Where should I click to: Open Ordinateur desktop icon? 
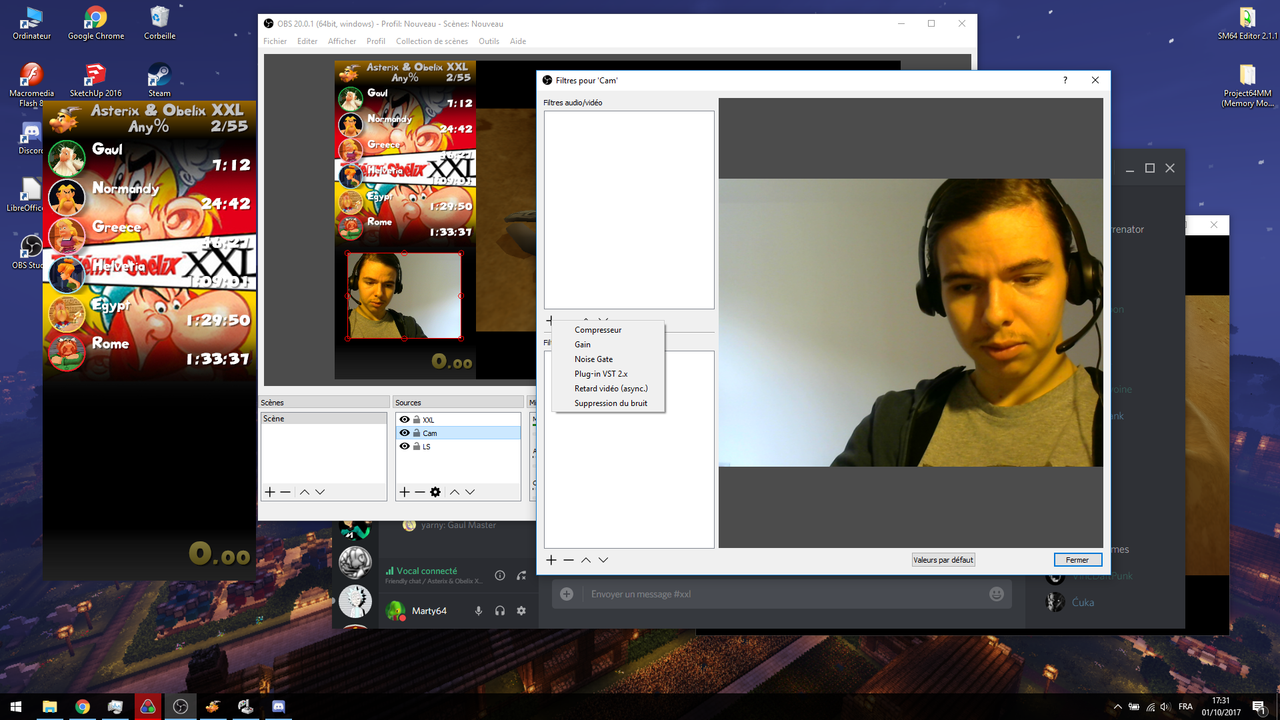click(x=32, y=22)
